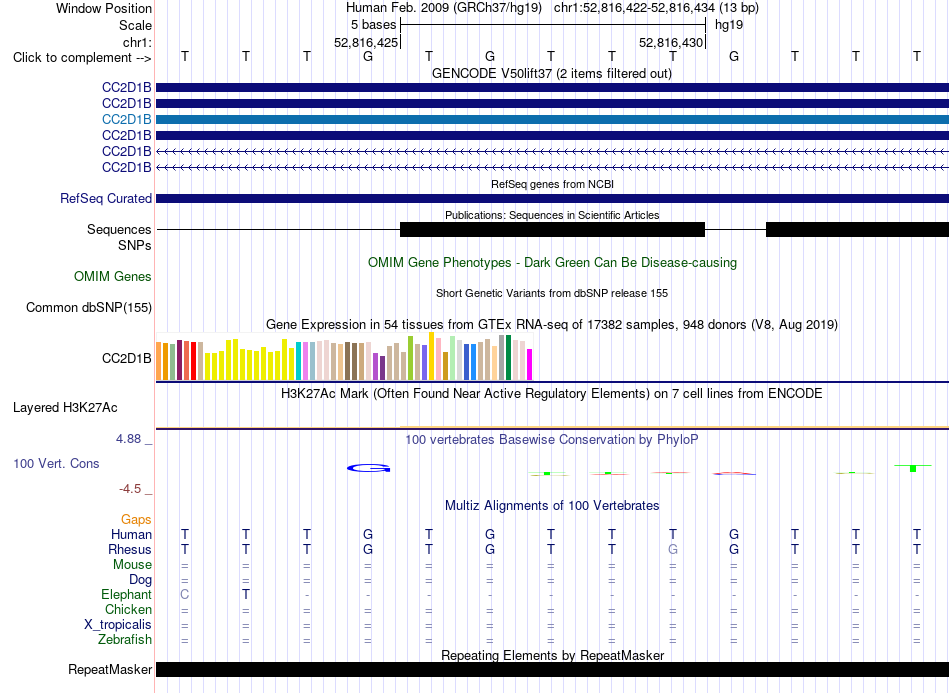This screenshot has width=950, height=693.
Task: Open '100 vertebrates Basewise Conservation by PhyloP'
Action: [x=551, y=440]
